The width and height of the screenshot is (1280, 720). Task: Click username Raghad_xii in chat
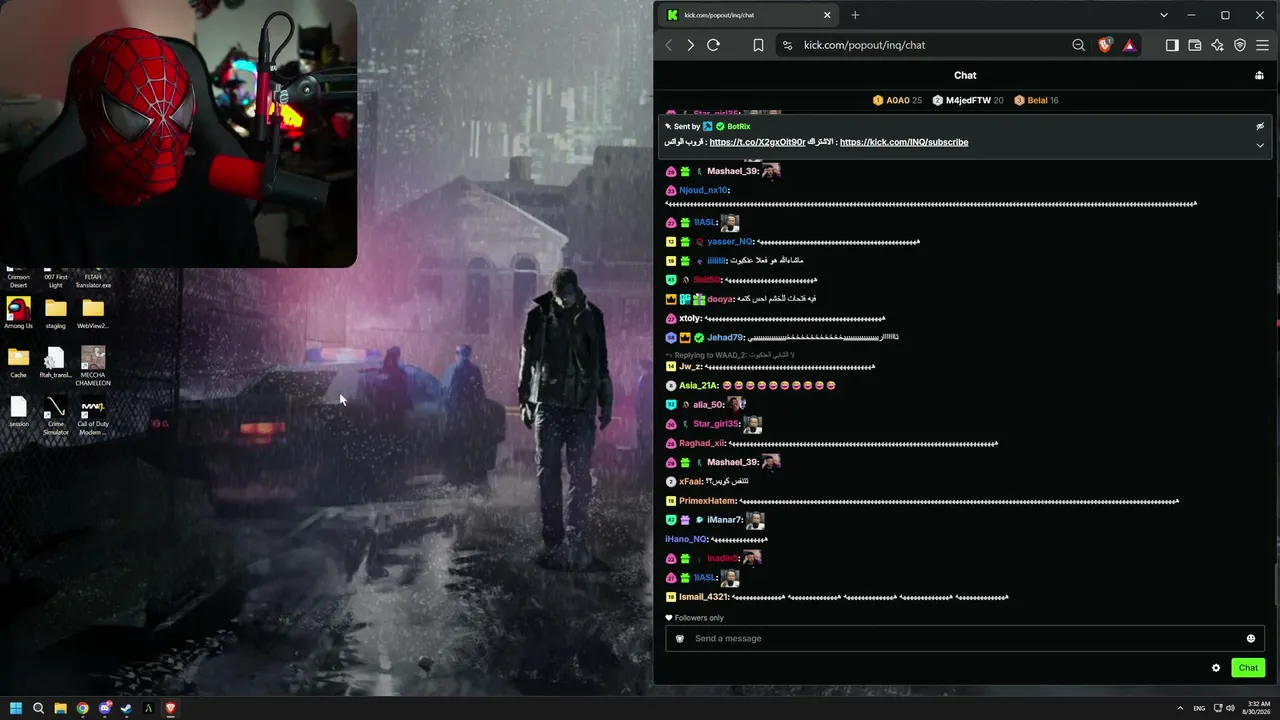pyautogui.click(x=702, y=443)
